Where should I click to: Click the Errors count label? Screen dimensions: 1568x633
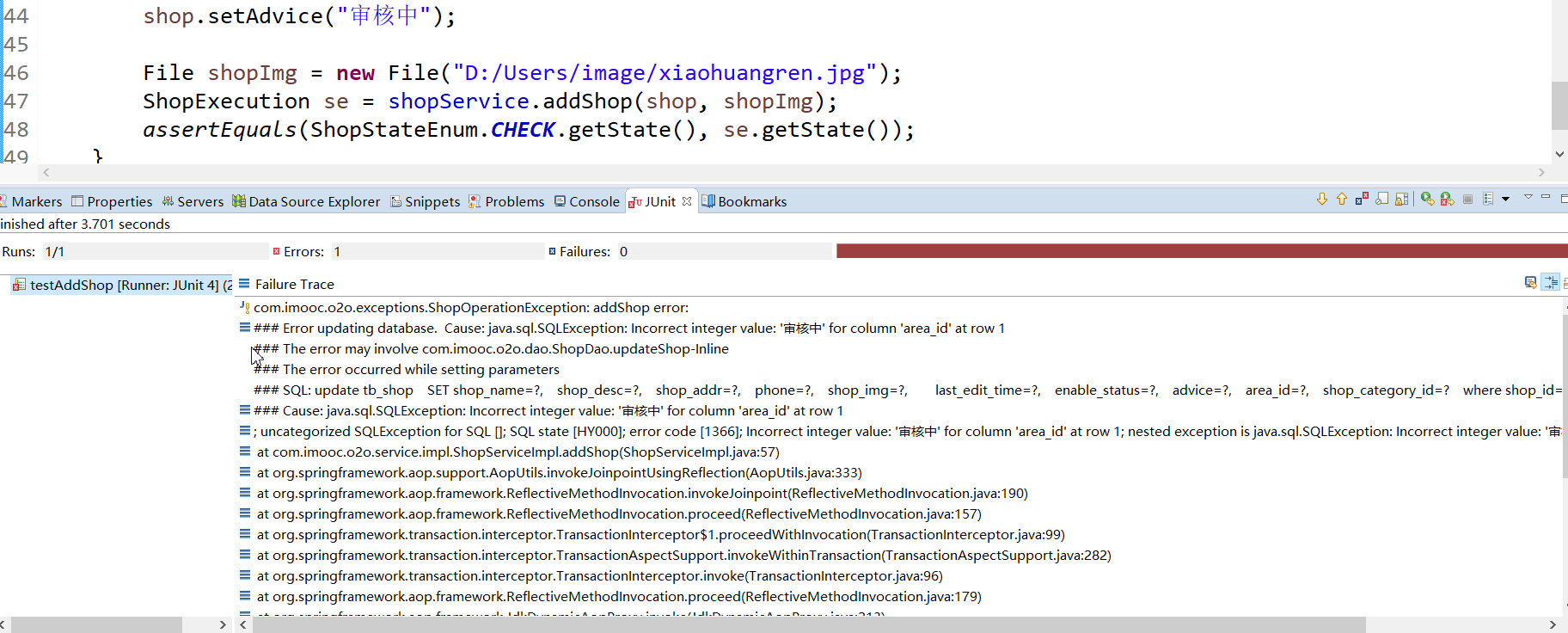[x=303, y=251]
